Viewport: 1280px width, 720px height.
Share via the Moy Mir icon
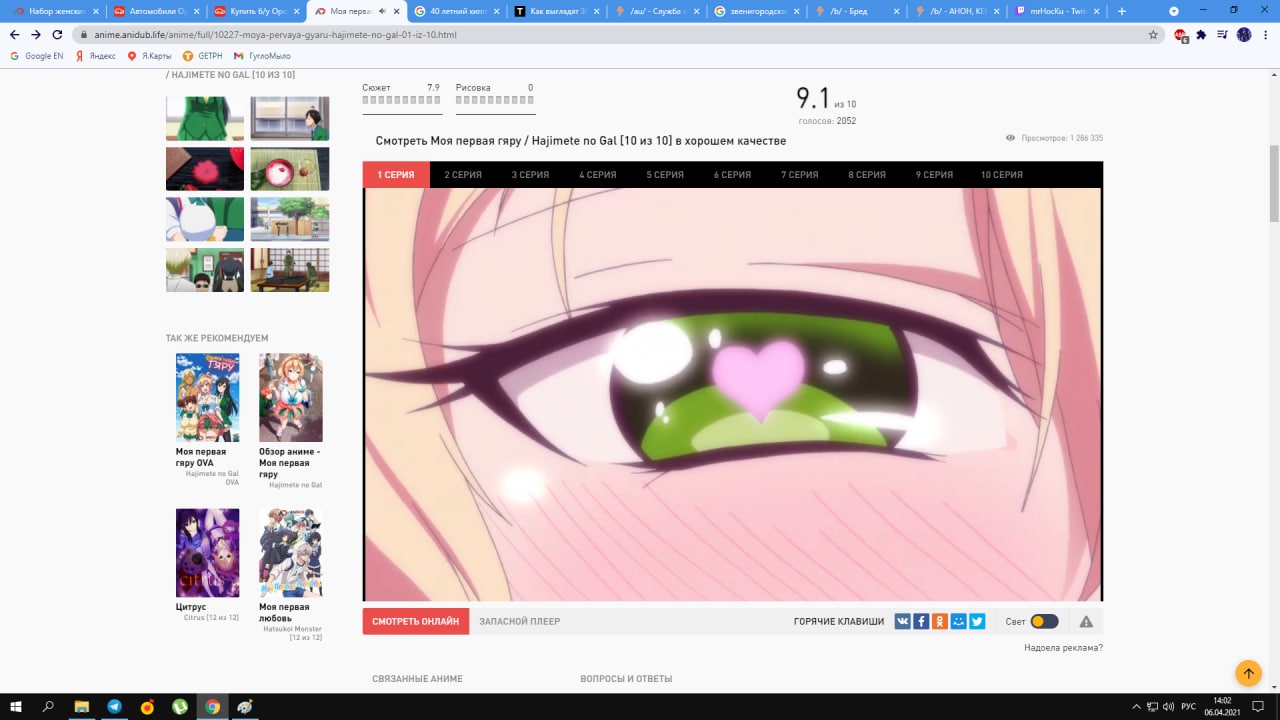(x=959, y=621)
